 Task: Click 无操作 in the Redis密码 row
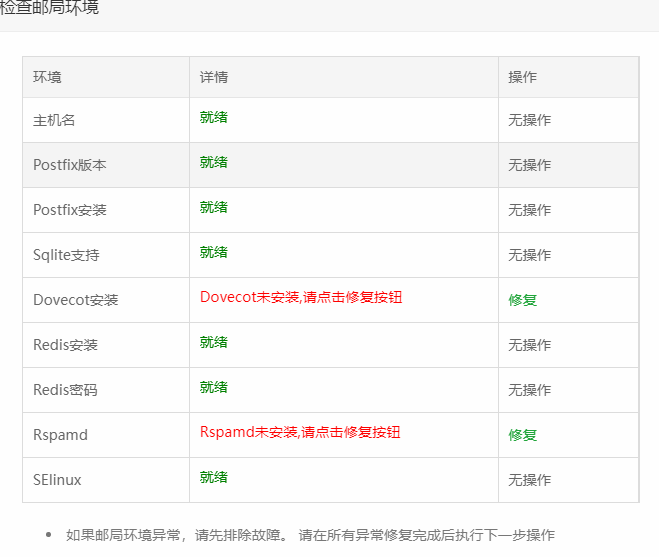pyautogui.click(x=530, y=390)
